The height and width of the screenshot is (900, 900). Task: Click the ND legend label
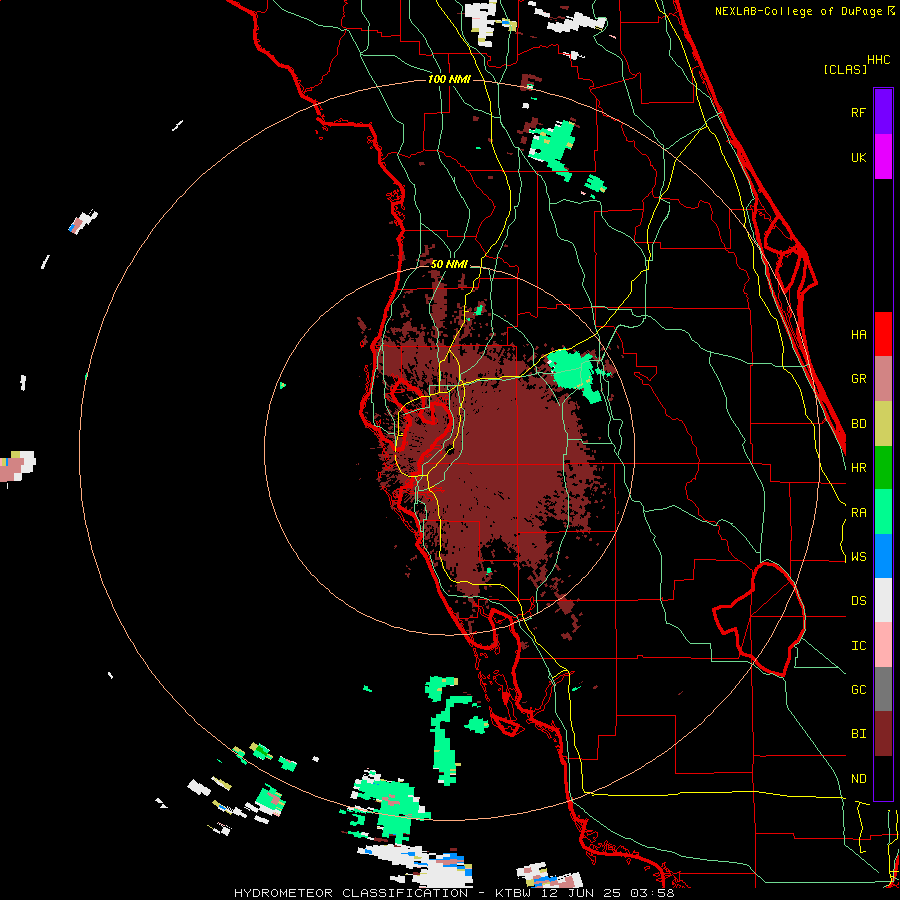(x=858, y=779)
